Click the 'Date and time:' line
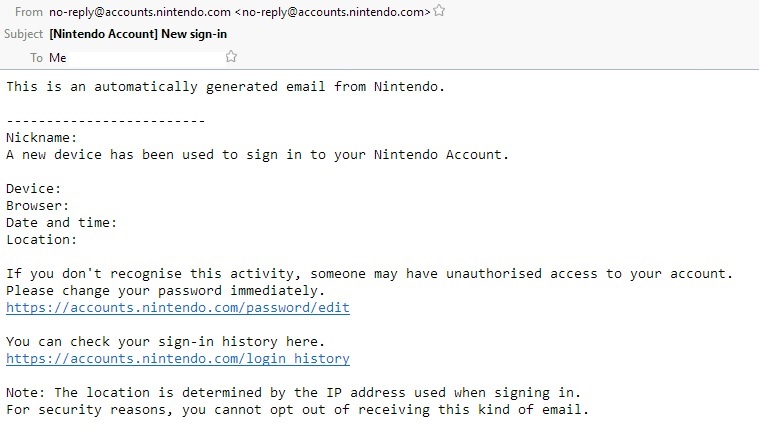The width and height of the screenshot is (759, 440). coord(61,223)
